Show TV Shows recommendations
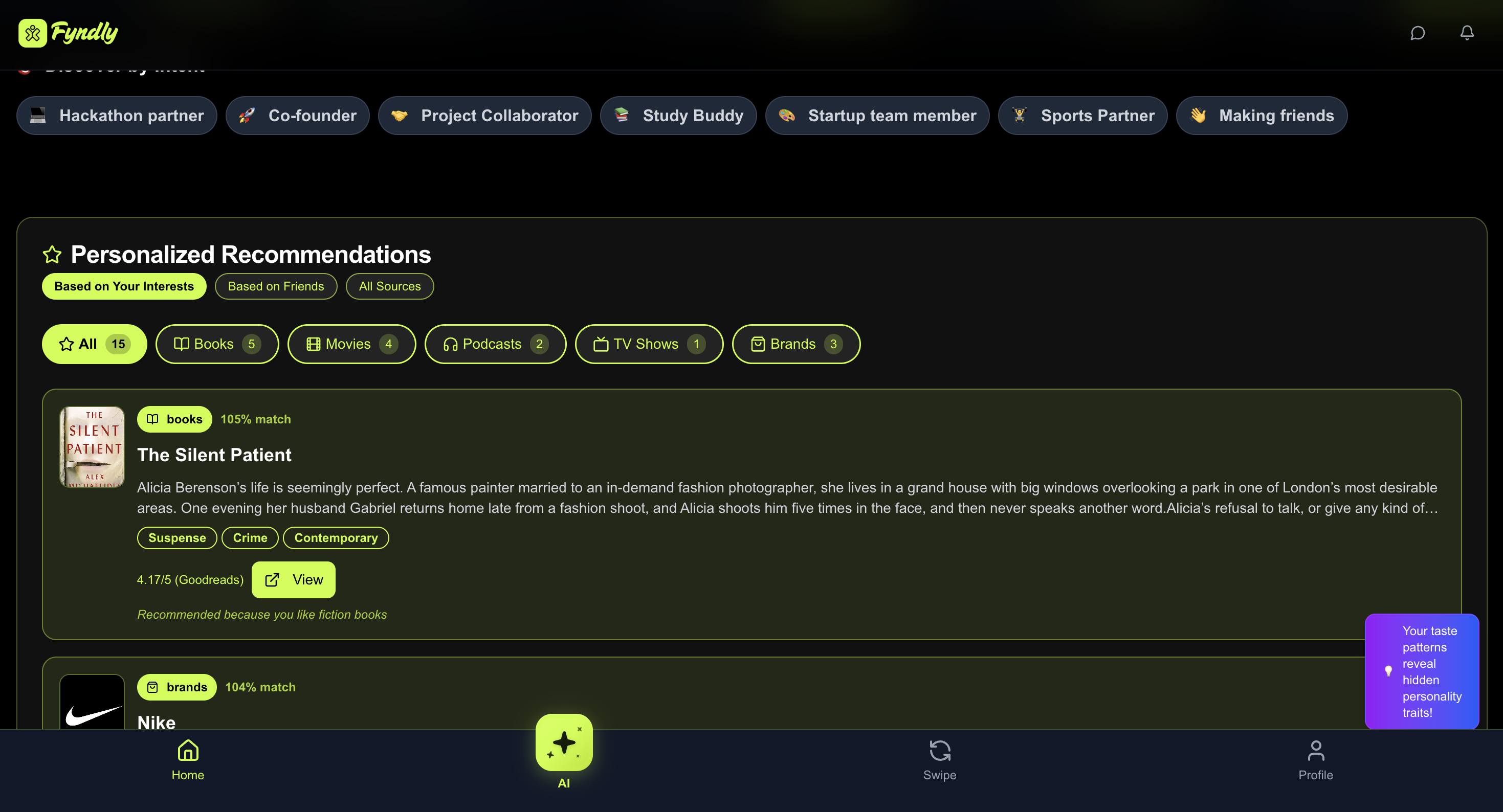The image size is (1503, 812). (x=648, y=344)
